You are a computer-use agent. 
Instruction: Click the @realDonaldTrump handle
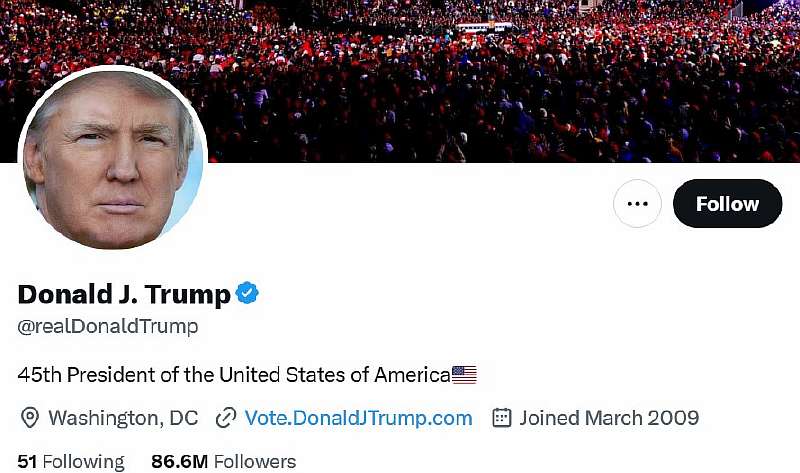pos(108,326)
